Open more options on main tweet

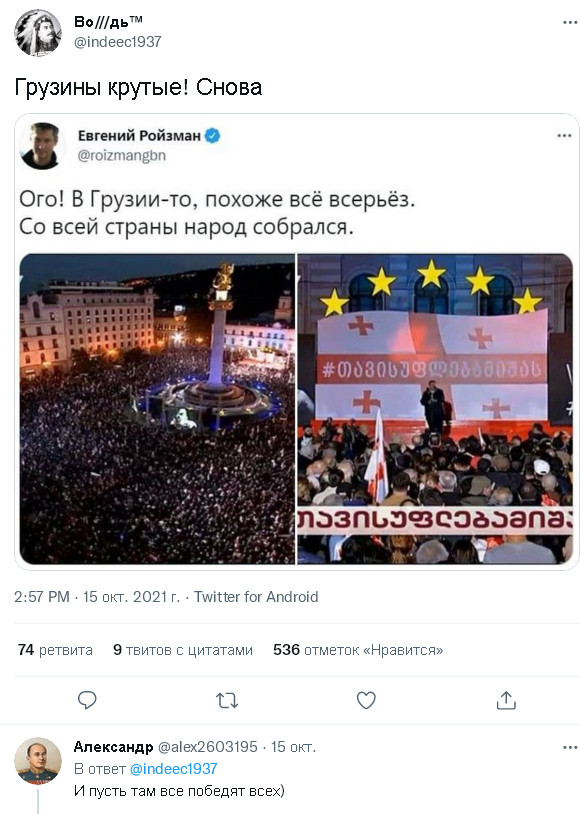tap(570, 22)
